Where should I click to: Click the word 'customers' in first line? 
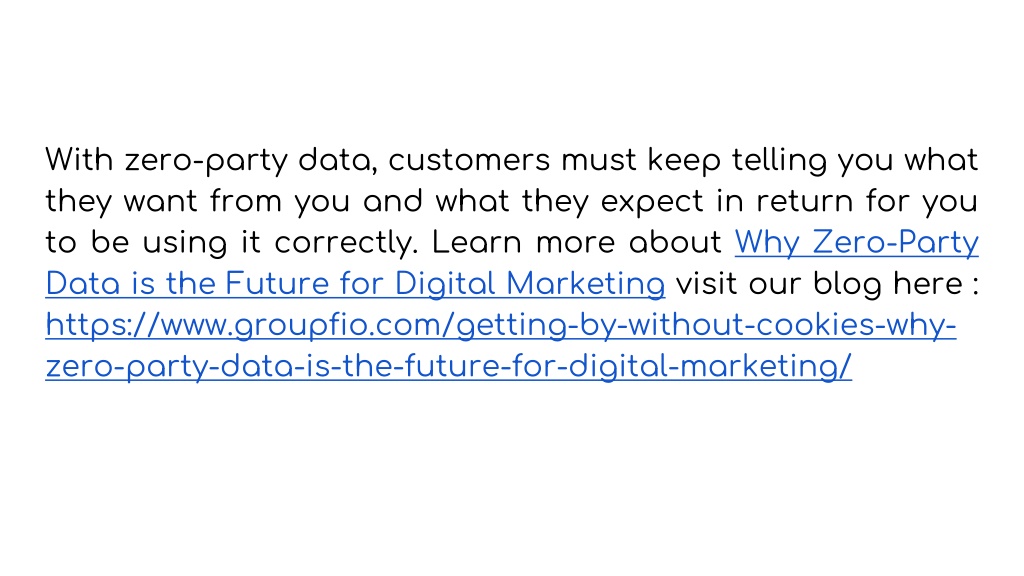470,161
